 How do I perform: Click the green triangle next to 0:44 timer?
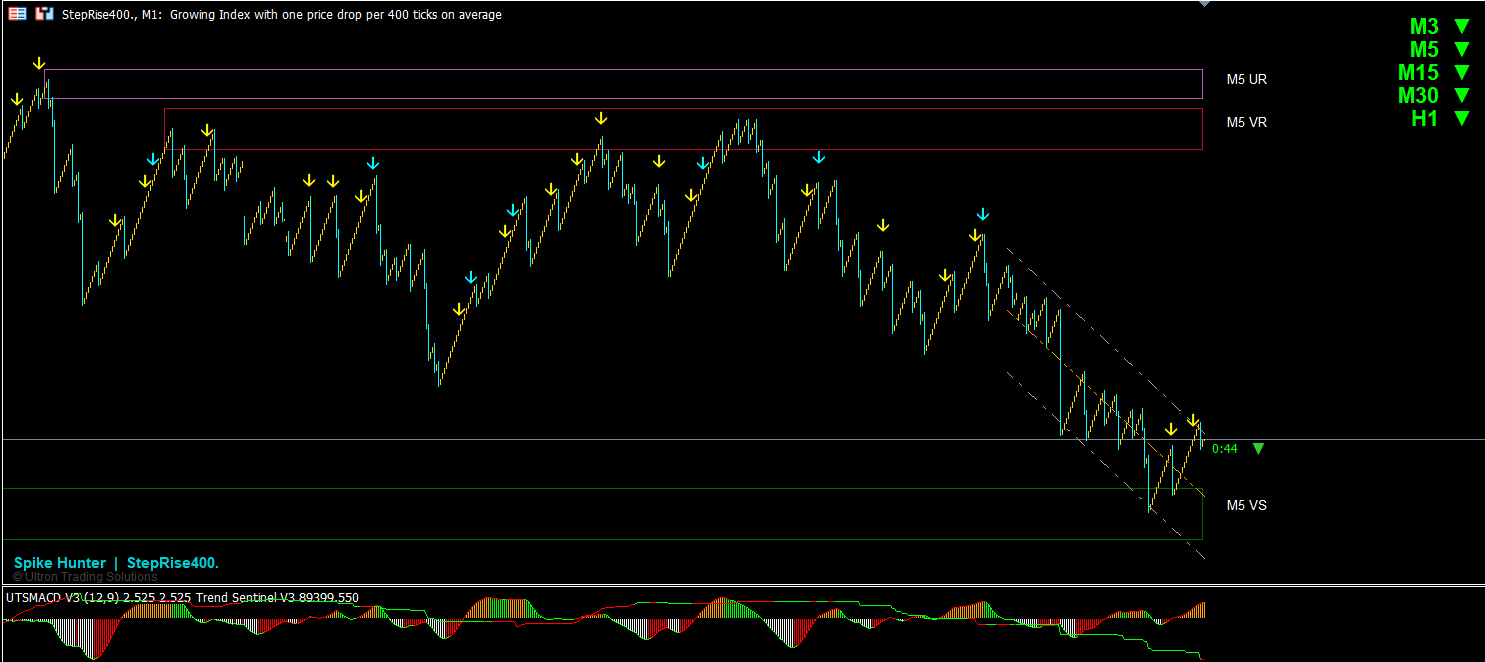coord(1259,449)
